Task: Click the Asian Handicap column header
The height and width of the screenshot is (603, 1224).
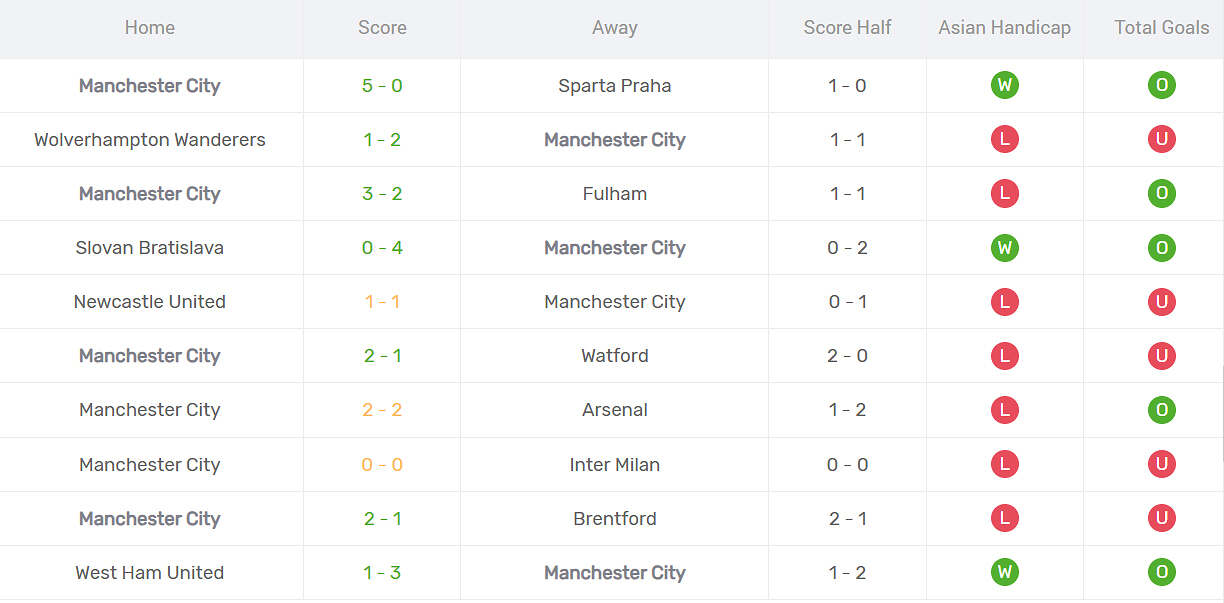Action: [1004, 28]
